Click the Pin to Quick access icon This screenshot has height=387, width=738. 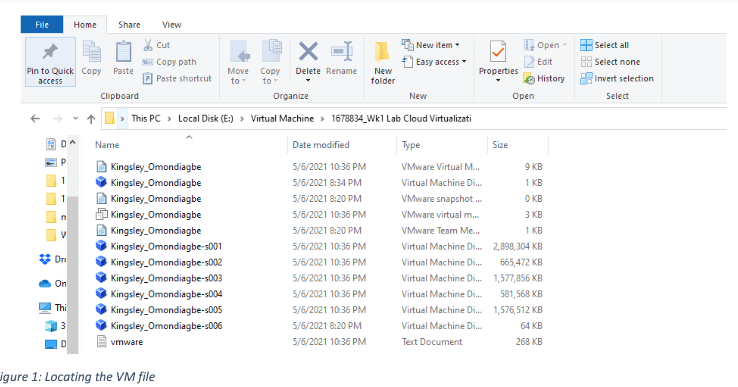tap(50, 52)
